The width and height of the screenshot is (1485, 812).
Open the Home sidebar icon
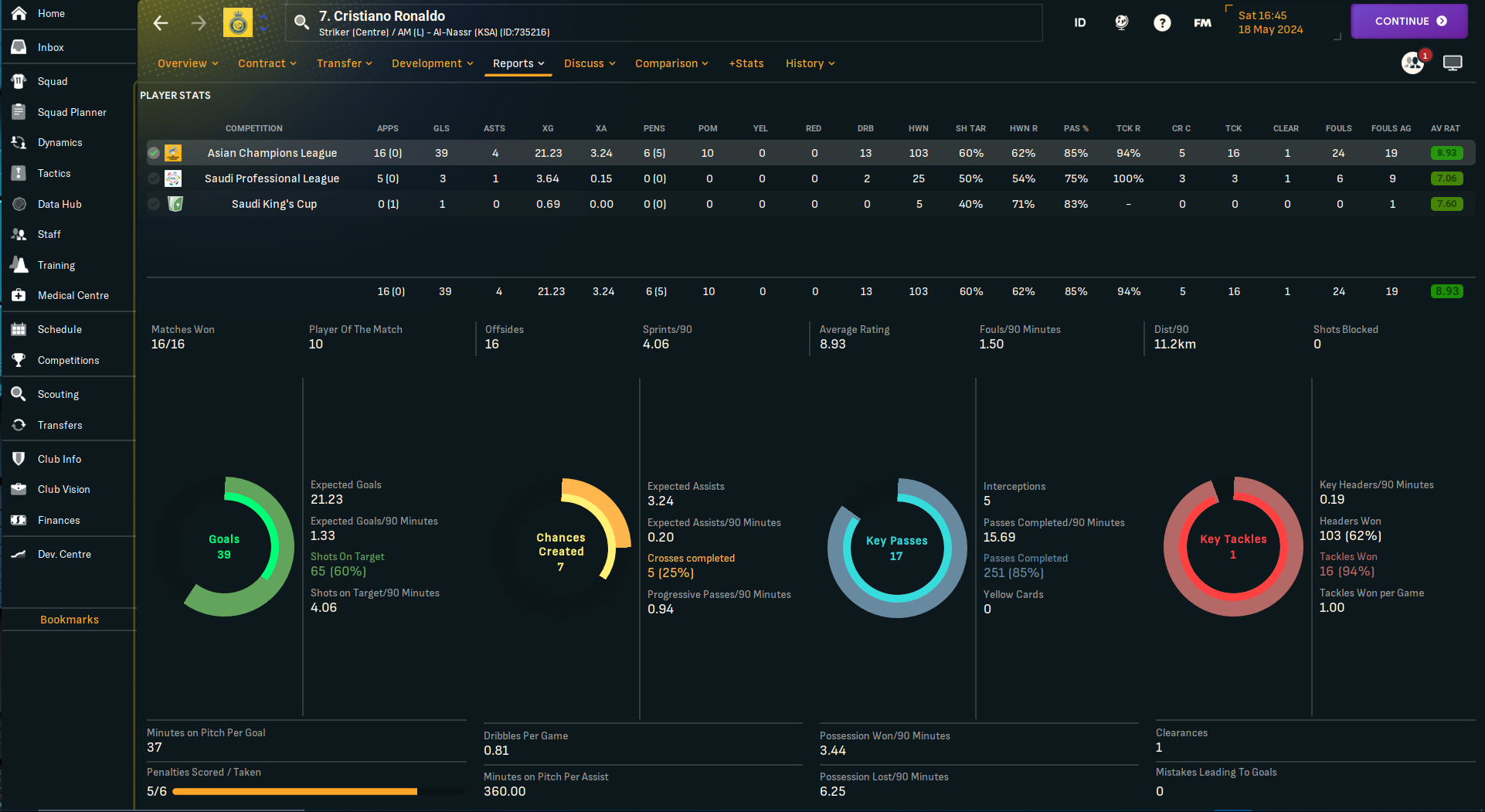tap(19, 13)
